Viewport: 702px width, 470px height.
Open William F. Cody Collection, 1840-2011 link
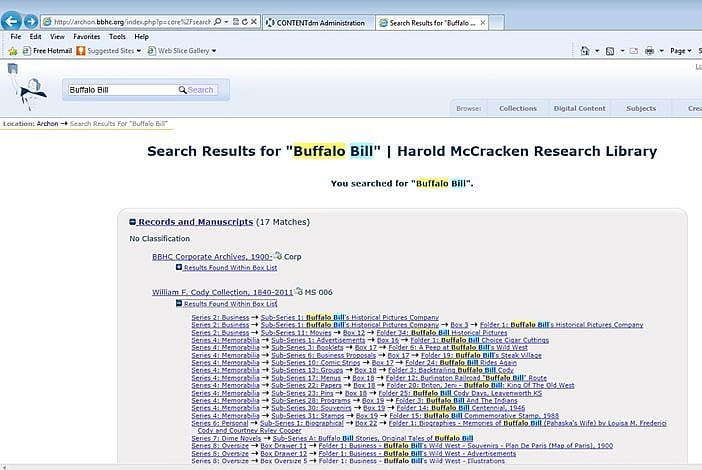click(x=223, y=292)
